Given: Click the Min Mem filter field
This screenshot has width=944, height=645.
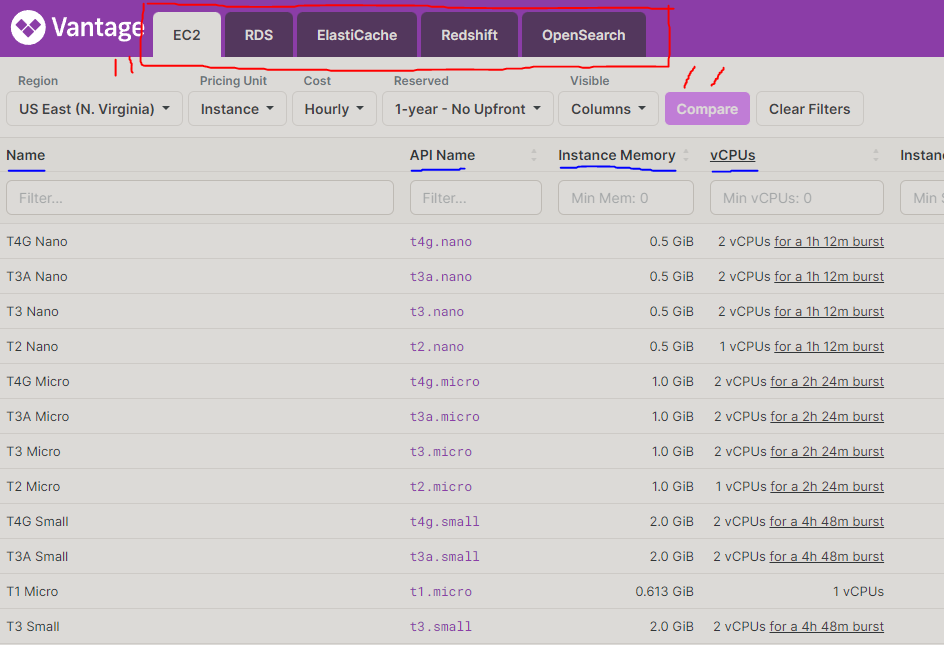Looking at the screenshot, I should coord(626,198).
